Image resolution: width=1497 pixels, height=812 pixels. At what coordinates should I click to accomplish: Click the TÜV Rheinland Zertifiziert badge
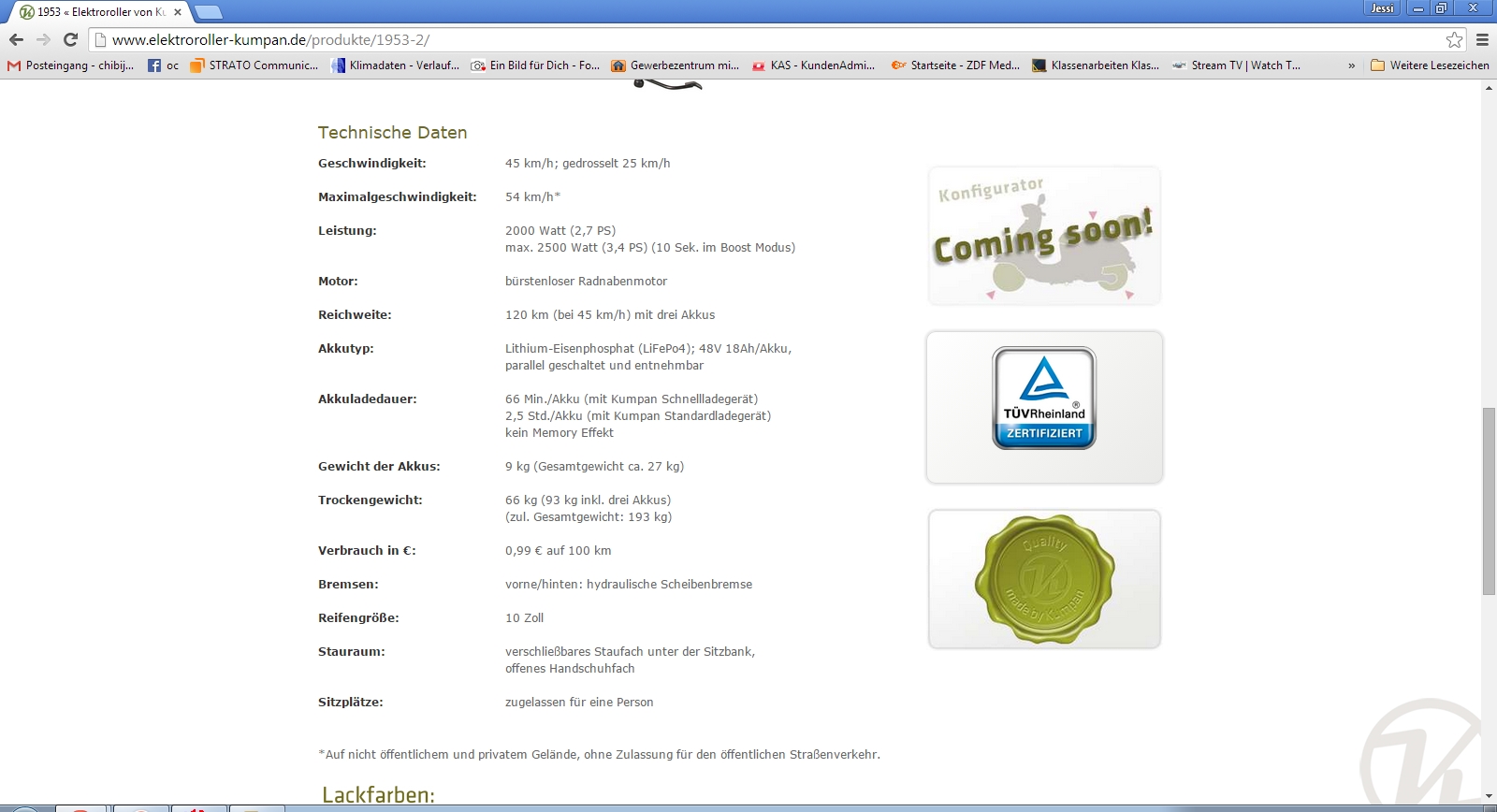pyautogui.click(x=1044, y=407)
